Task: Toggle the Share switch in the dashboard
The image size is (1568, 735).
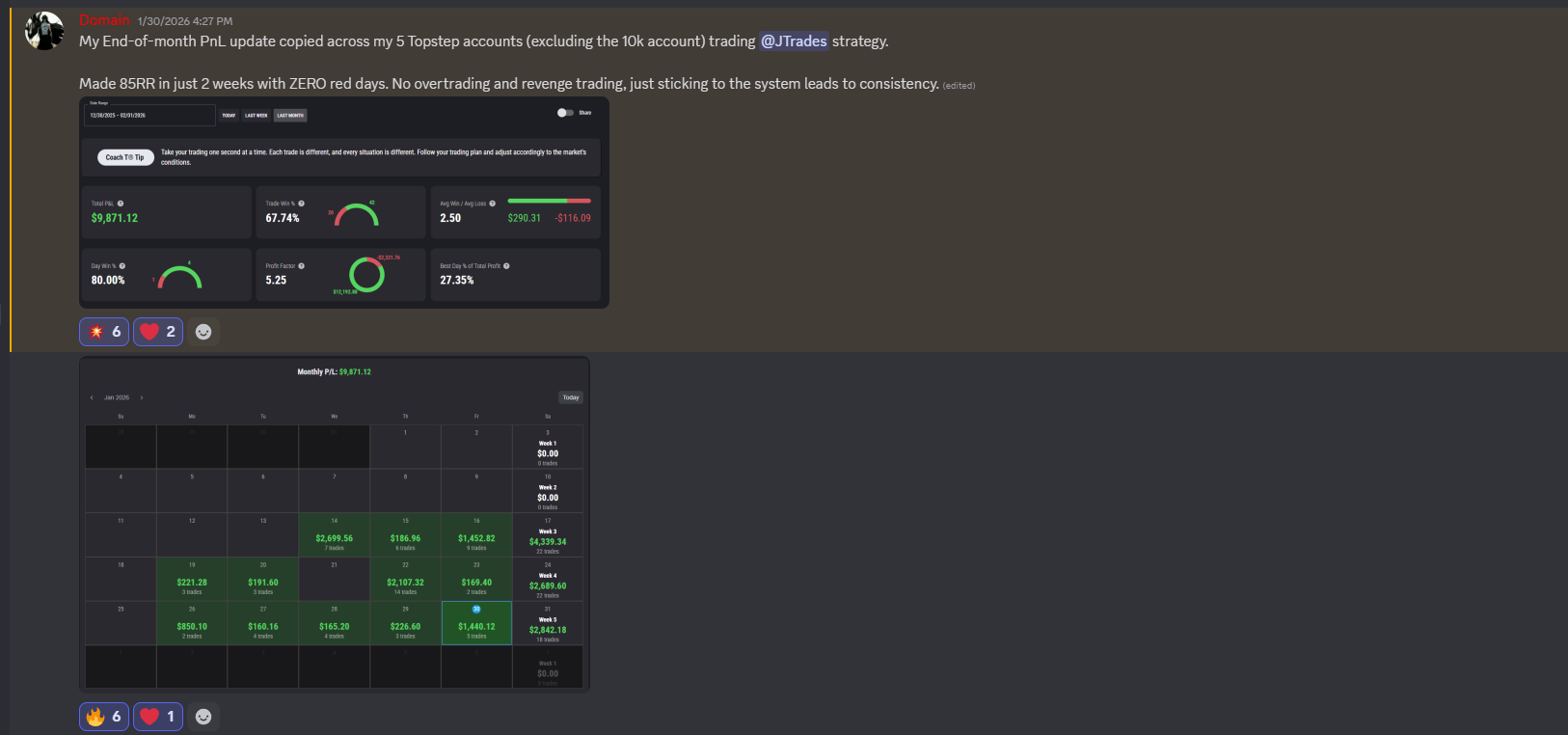Action: point(565,113)
